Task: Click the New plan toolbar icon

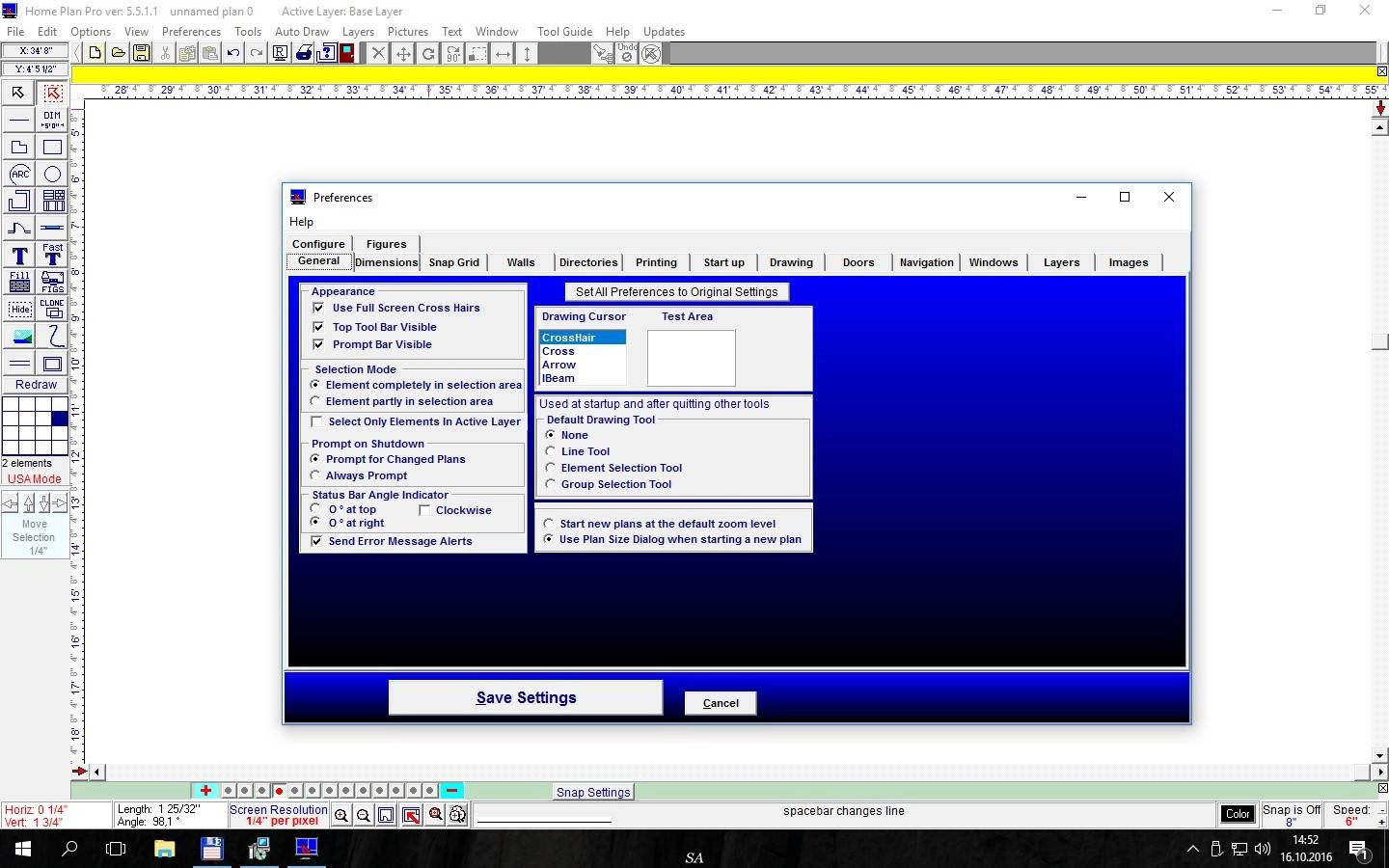Action: click(x=95, y=53)
